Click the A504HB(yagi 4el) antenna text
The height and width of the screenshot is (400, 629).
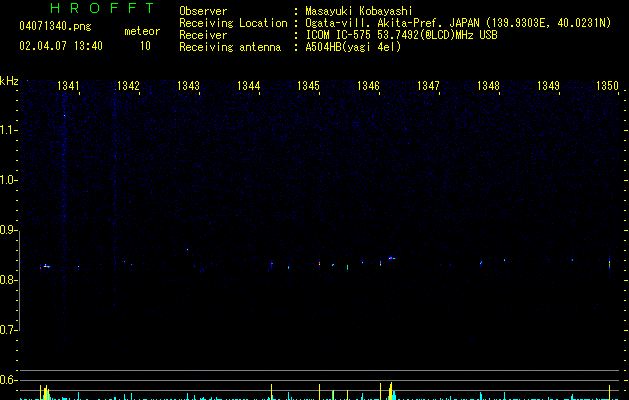coord(353,47)
